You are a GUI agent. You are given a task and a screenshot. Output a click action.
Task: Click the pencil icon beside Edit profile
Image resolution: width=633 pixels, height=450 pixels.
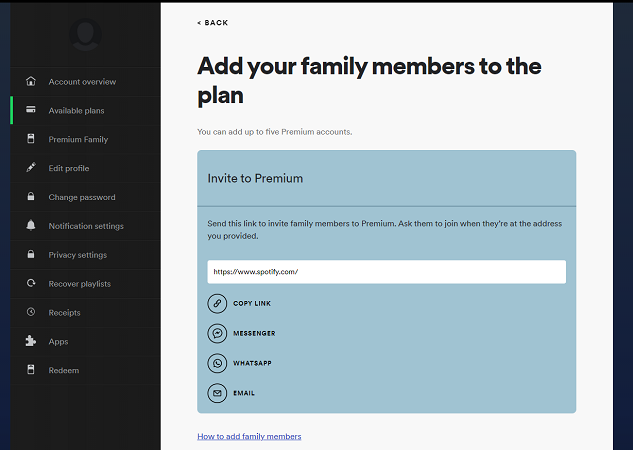[31, 168]
